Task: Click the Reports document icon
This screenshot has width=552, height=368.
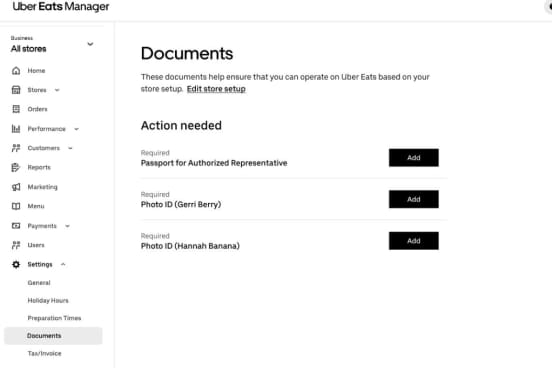Action: 16,167
